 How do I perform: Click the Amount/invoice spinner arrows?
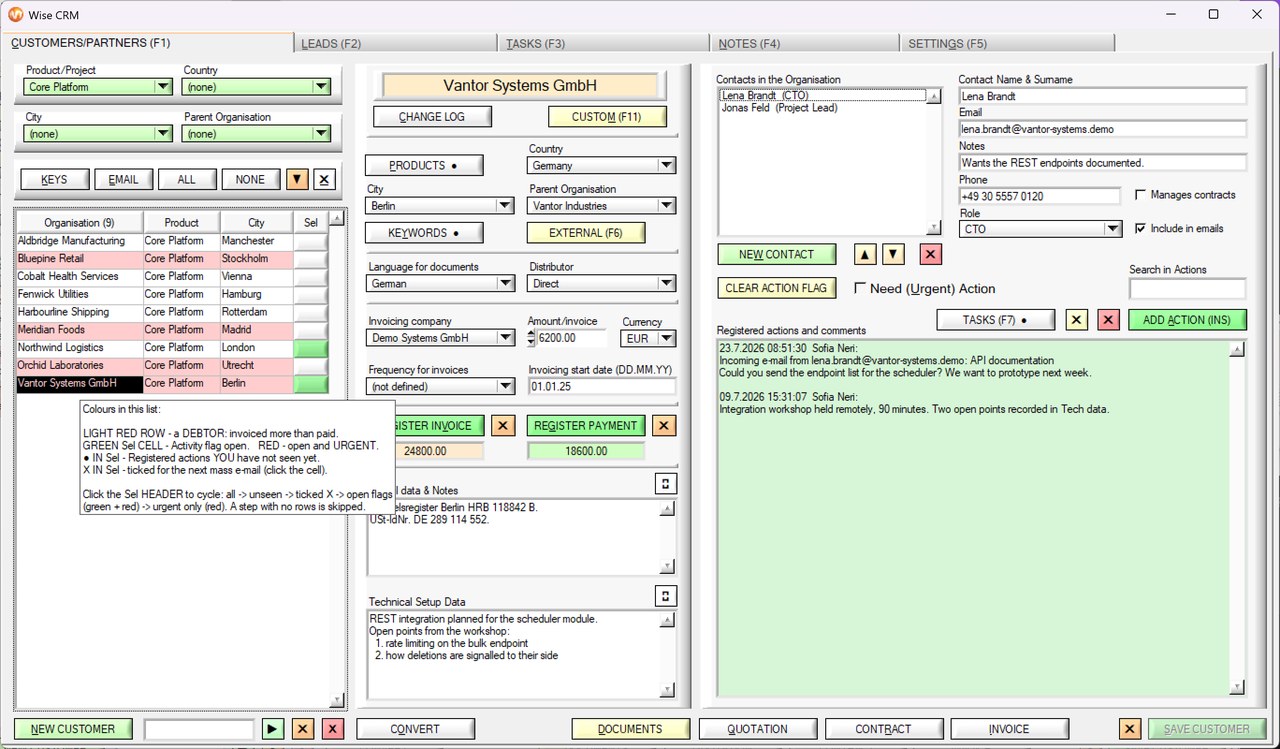click(x=532, y=338)
